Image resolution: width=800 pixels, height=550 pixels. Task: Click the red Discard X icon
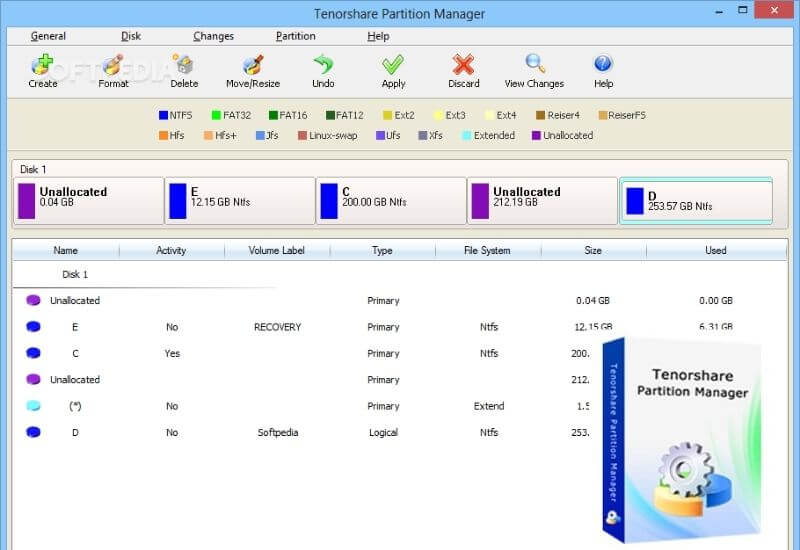tap(463, 66)
